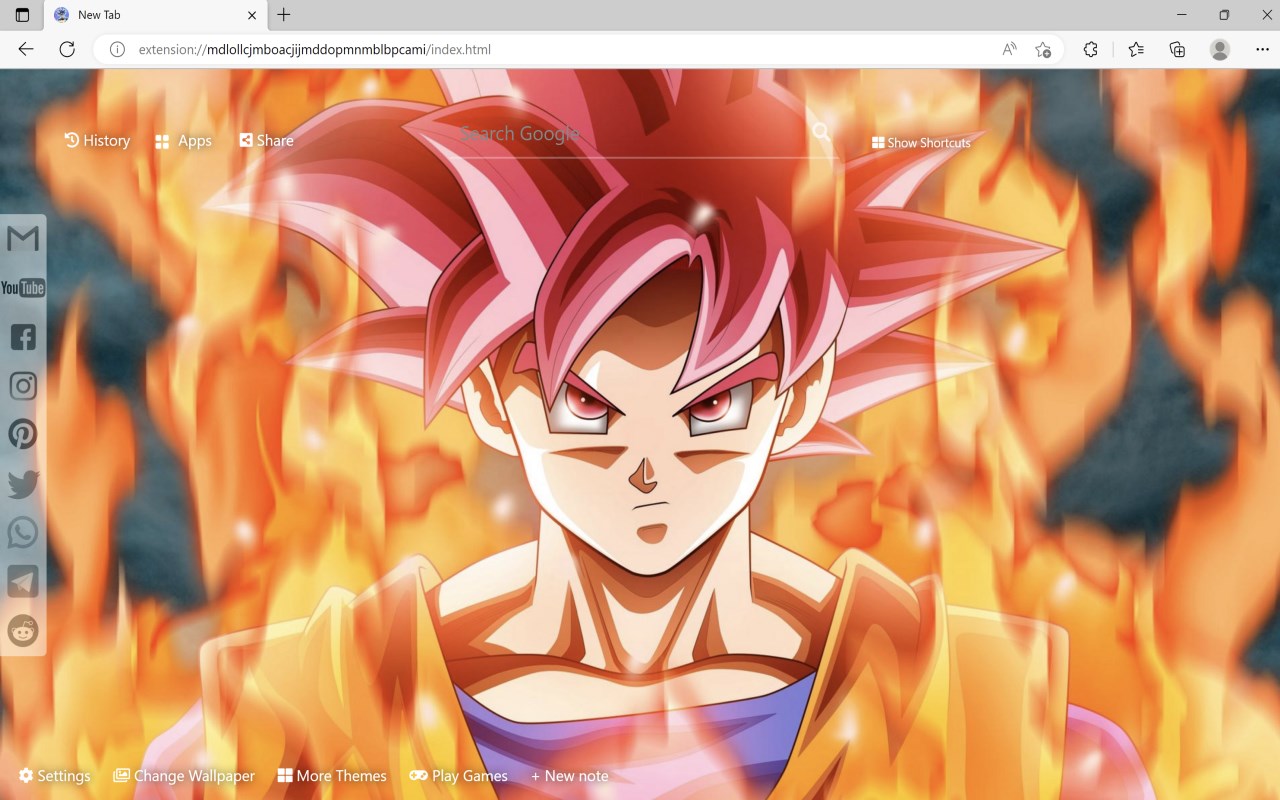1280x800 pixels.
Task: Open WhatsApp from the sidebar
Action: pos(23,533)
